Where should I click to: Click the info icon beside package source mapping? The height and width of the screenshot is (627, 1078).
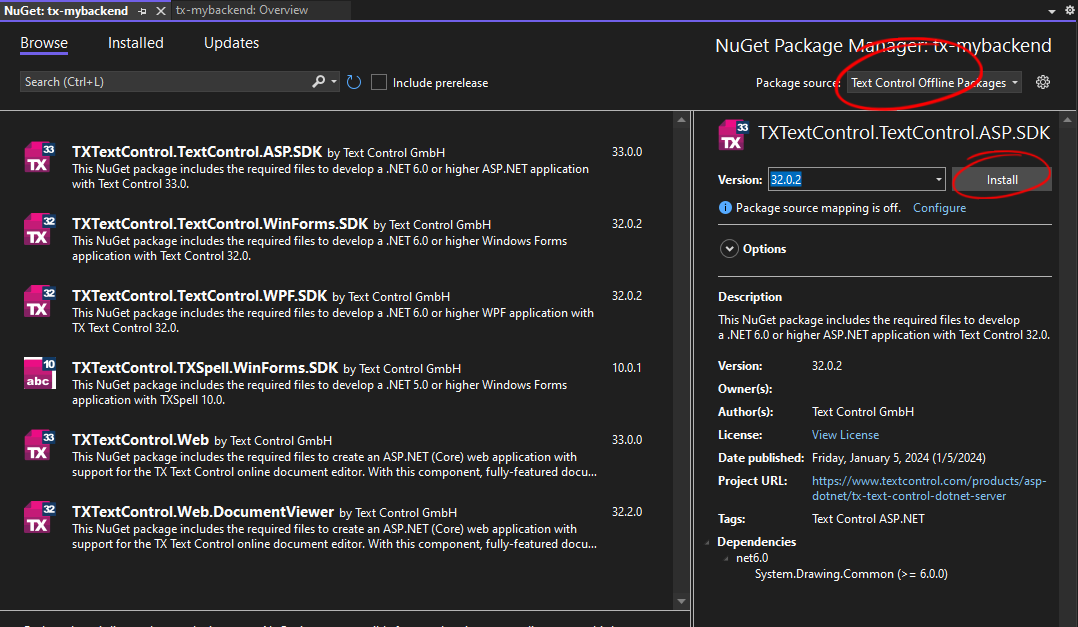pyautogui.click(x=725, y=208)
